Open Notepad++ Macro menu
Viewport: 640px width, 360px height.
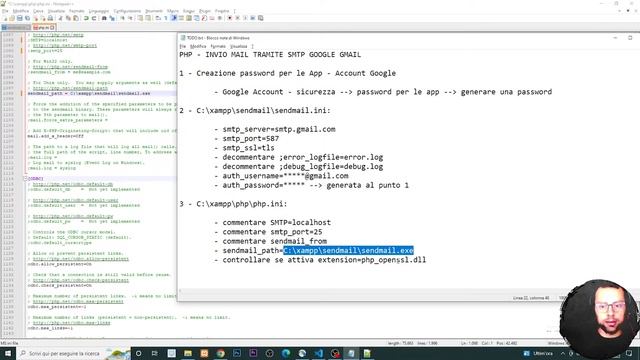(x=173, y=11)
